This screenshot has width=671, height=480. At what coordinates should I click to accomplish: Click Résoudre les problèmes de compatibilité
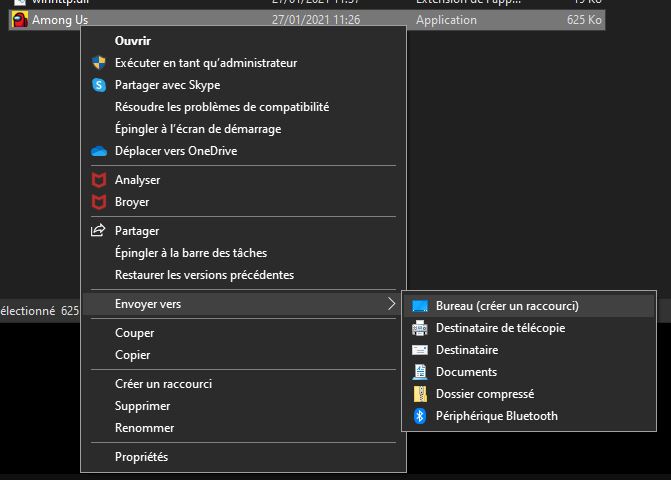(x=221, y=107)
